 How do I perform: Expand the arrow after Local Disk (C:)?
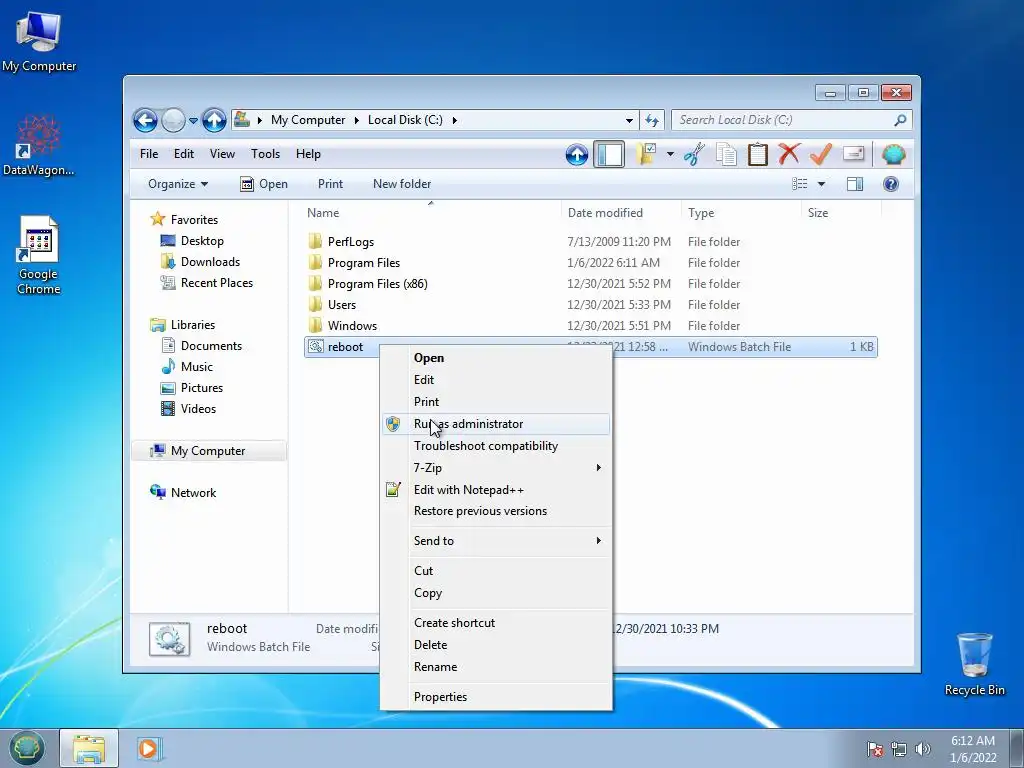pyautogui.click(x=455, y=120)
